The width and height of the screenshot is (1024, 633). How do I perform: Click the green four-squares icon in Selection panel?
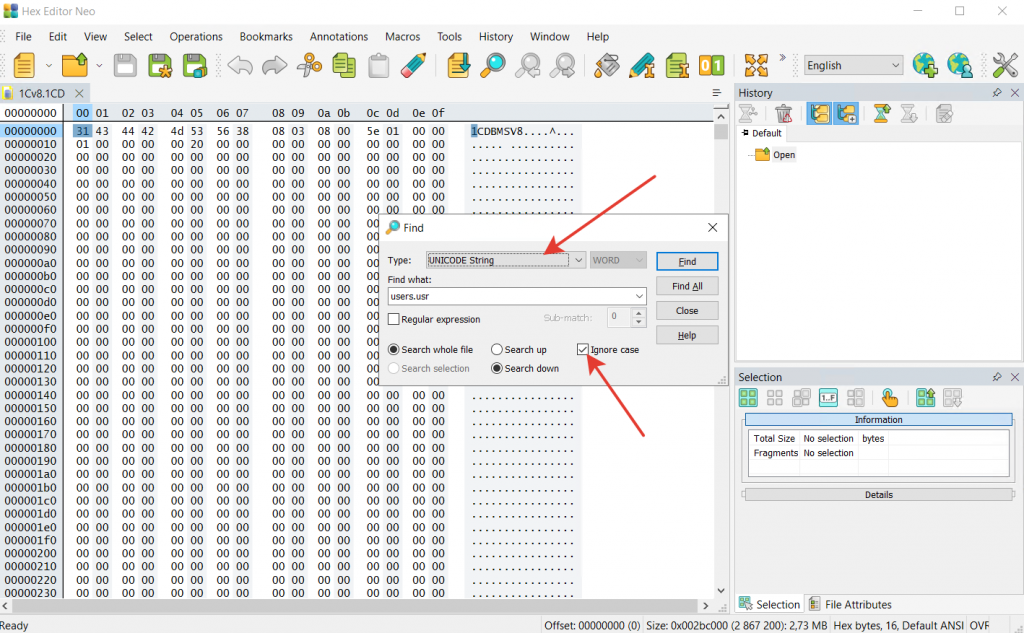(748, 397)
